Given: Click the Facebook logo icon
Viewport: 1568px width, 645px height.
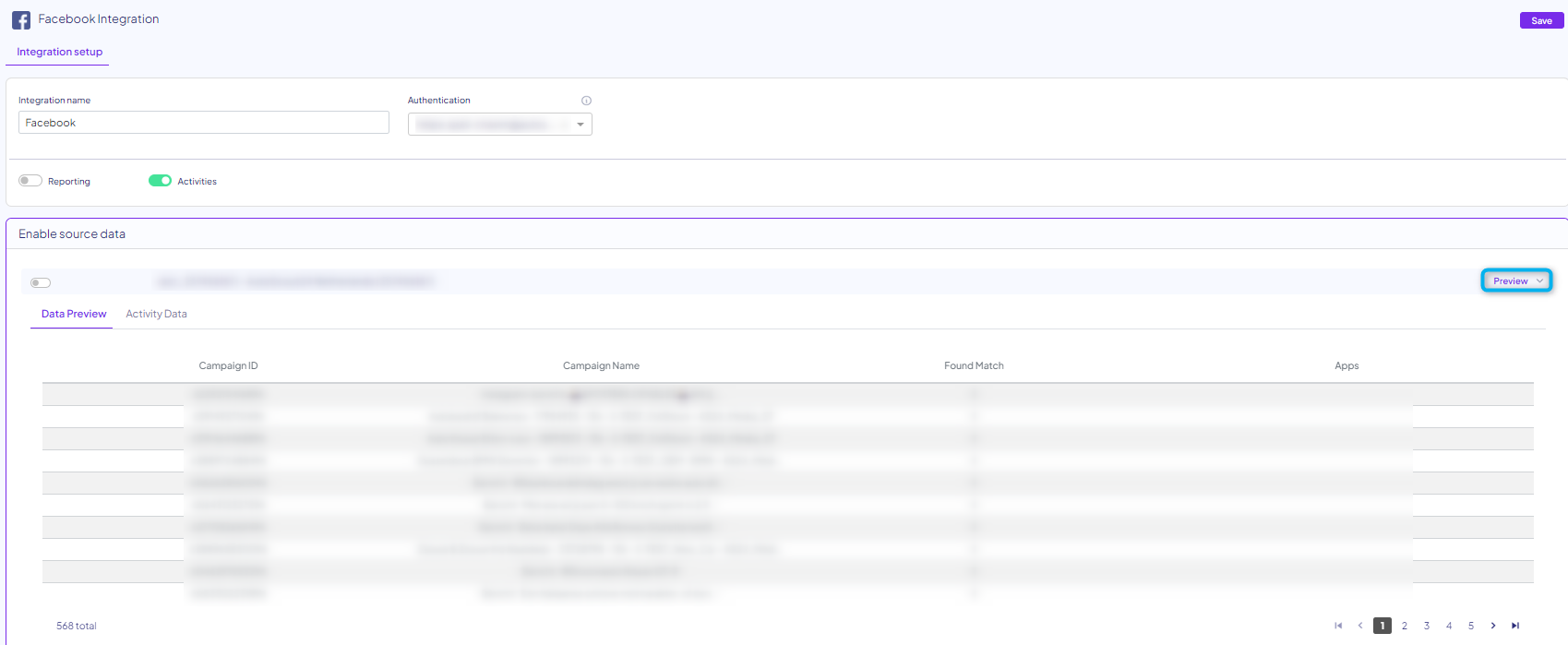Looking at the screenshot, I should click(x=21, y=19).
